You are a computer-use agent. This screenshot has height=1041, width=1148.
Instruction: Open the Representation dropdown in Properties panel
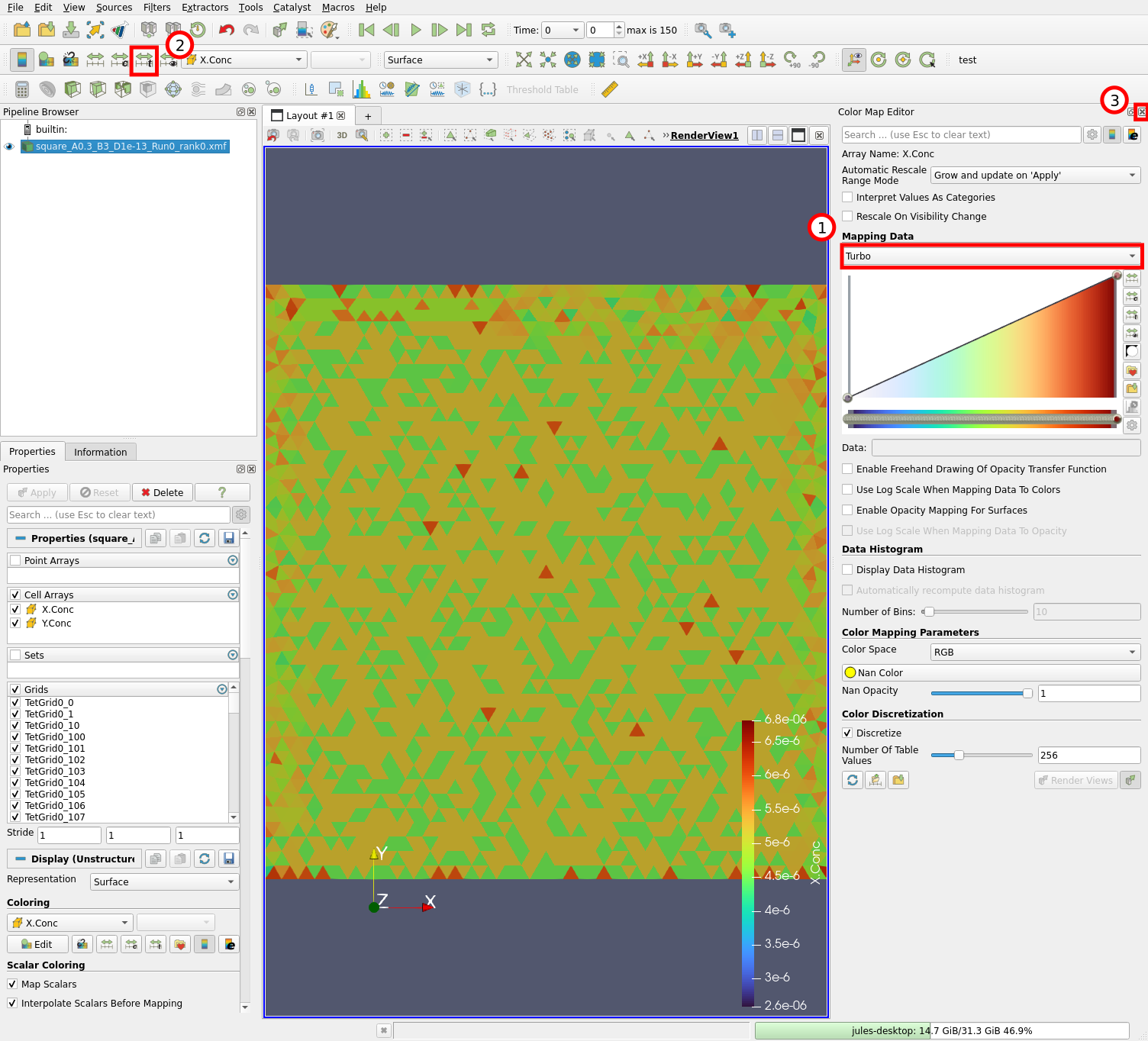point(165,881)
